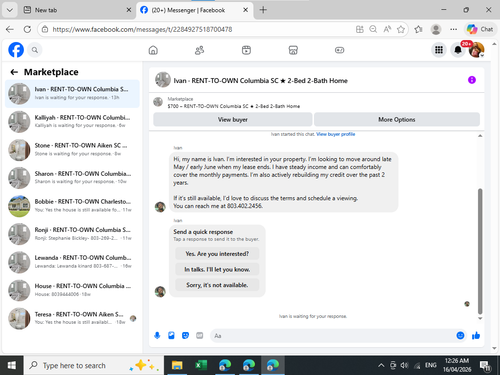Close the New tab browser tab
Image resolution: width=500 pixels, height=375 pixels.
coord(129,10)
